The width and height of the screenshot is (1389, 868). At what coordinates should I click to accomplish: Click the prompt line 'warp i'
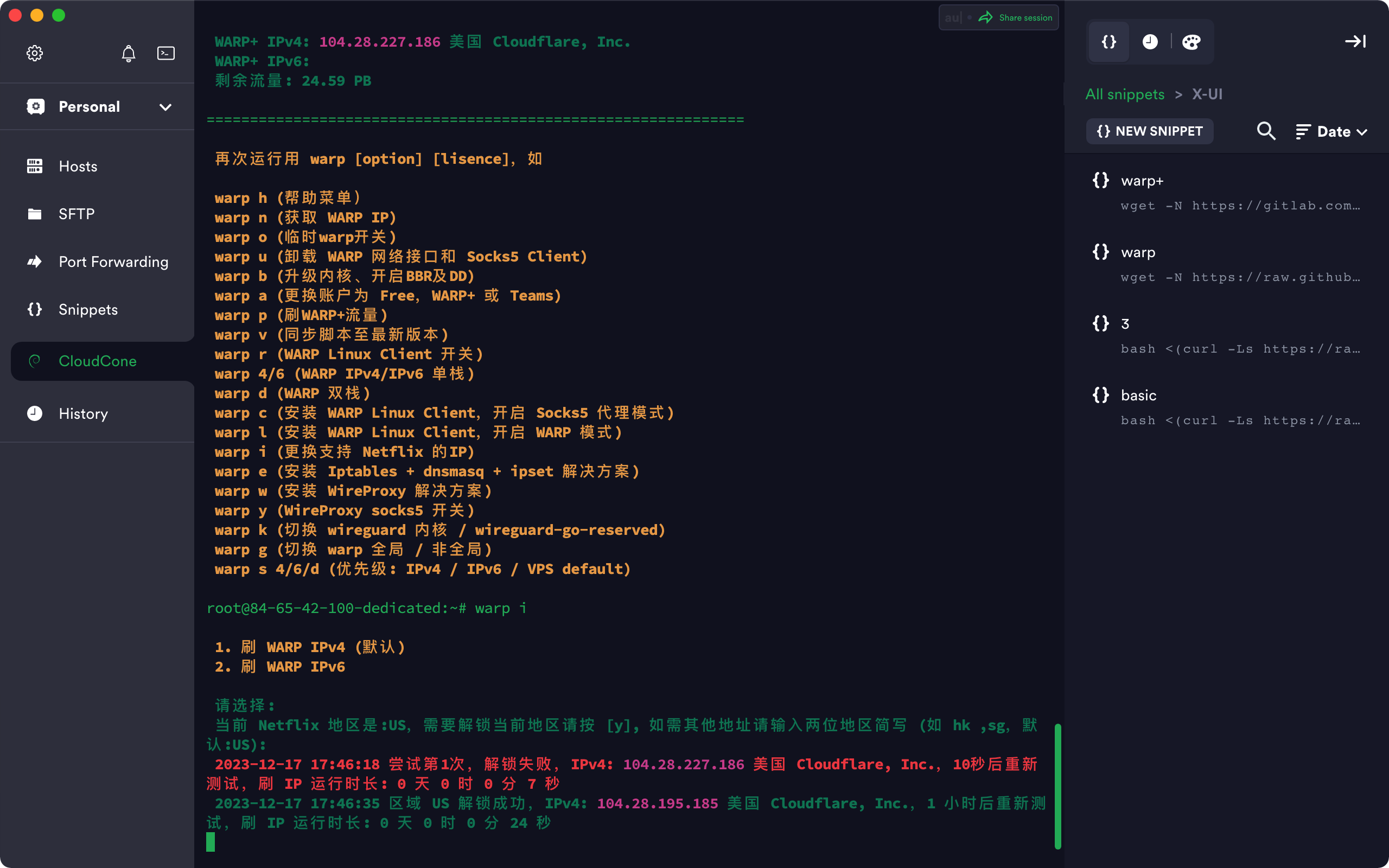[366, 608]
